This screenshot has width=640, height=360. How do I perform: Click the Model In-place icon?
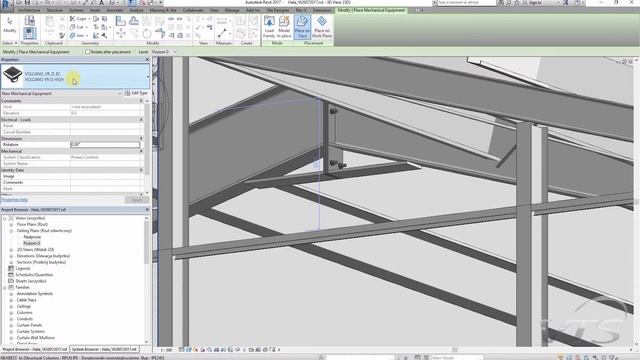tap(284, 27)
